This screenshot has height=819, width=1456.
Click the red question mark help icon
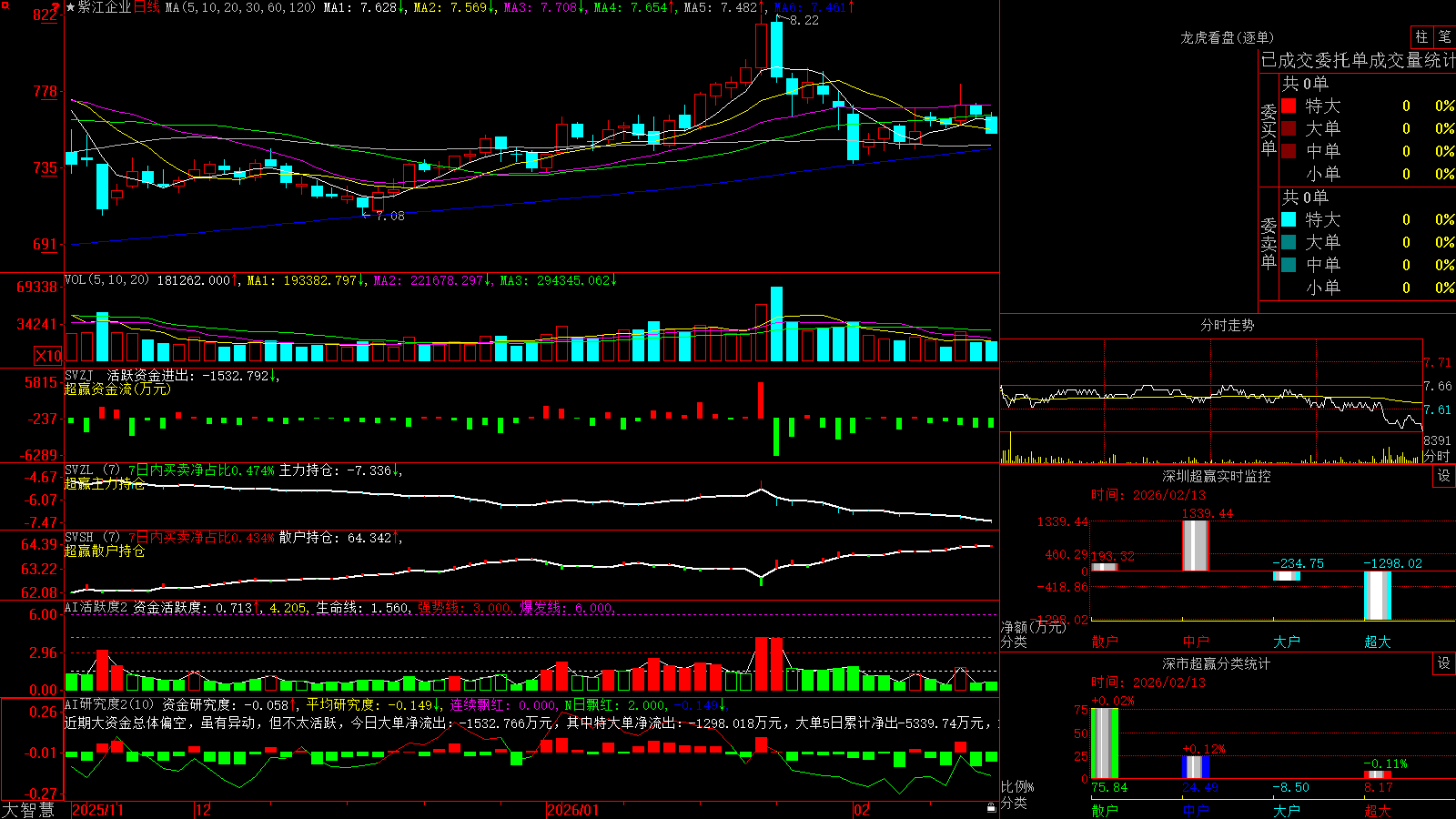point(56,7)
